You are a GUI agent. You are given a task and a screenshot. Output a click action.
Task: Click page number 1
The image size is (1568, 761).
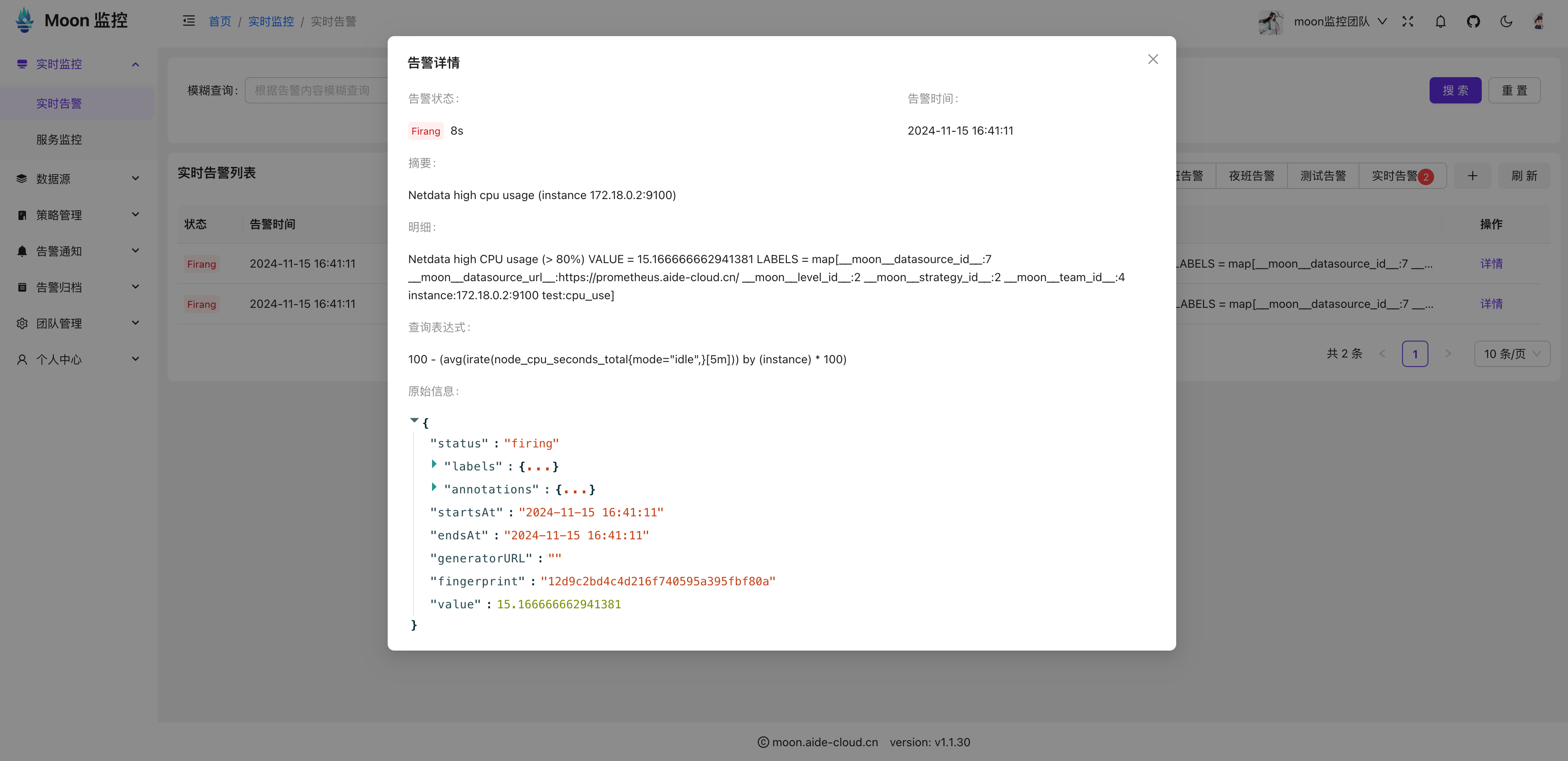[1414, 354]
